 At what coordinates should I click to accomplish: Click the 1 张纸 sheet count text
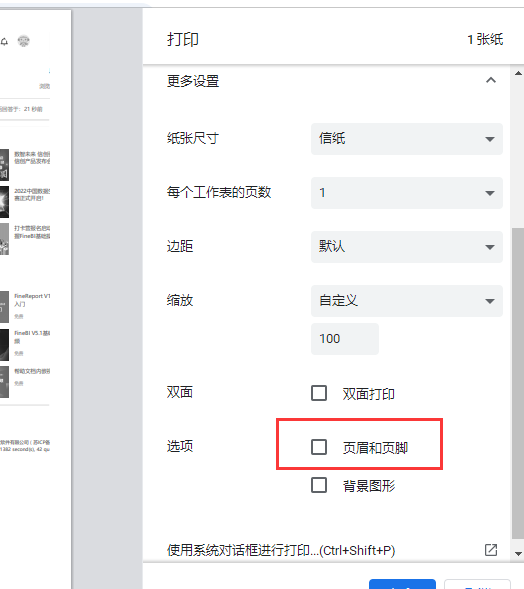485,39
